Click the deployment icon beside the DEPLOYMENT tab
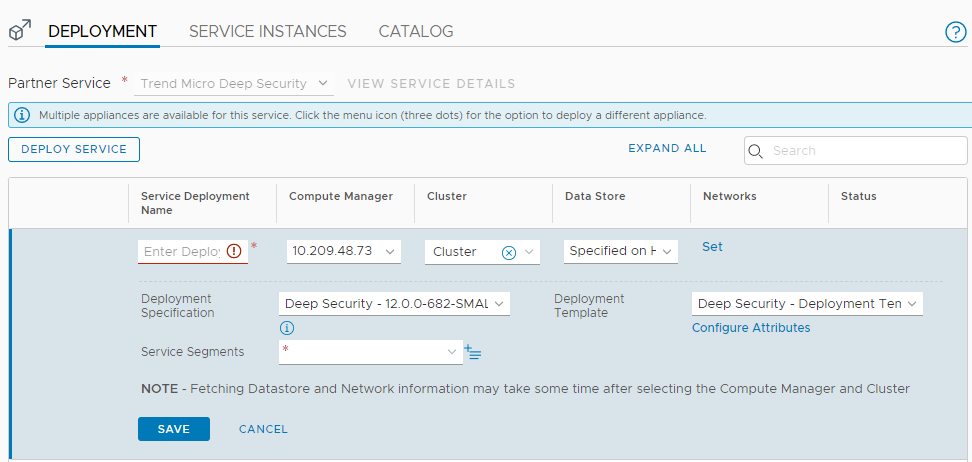Image resolution: width=972 pixels, height=462 pixels. tap(20, 32)
